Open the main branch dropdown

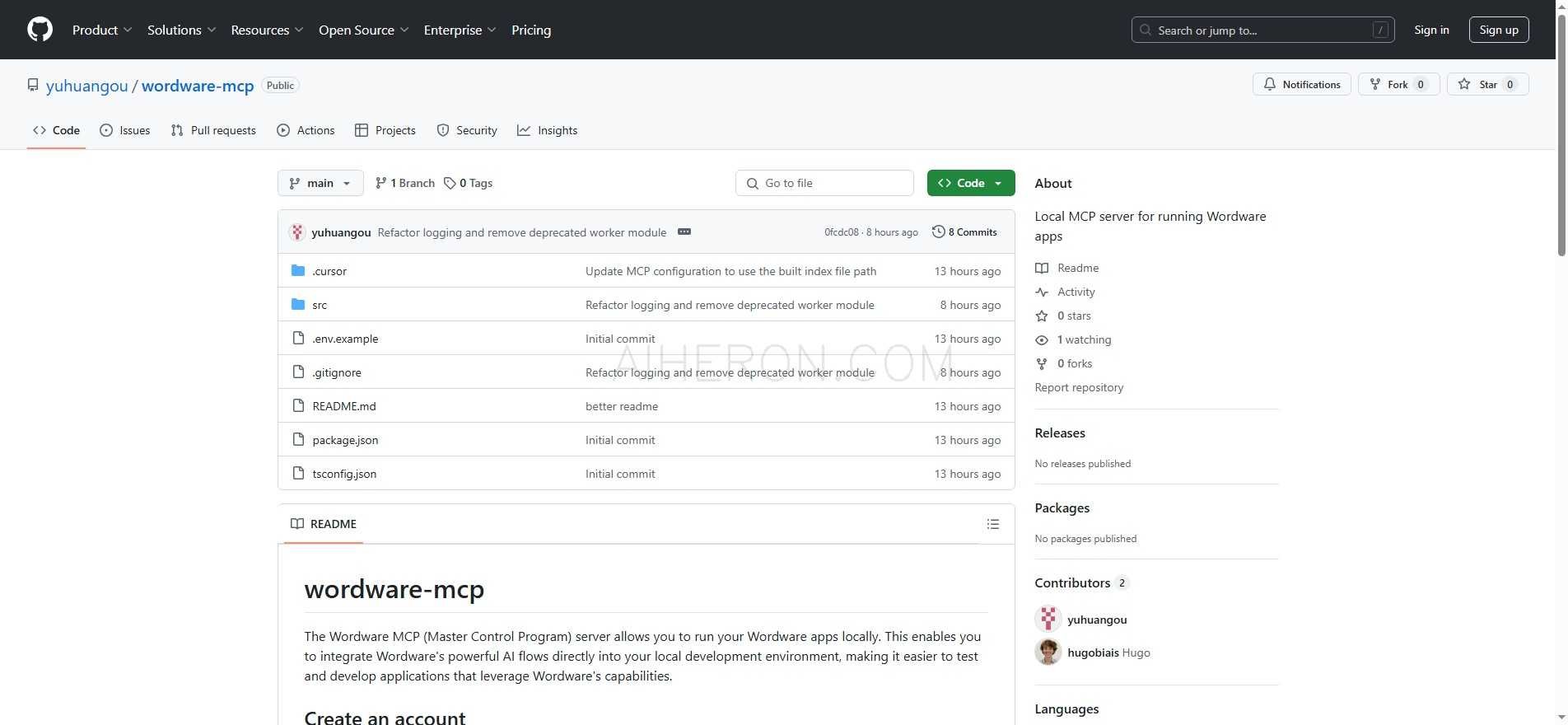(x=320, y=183)
